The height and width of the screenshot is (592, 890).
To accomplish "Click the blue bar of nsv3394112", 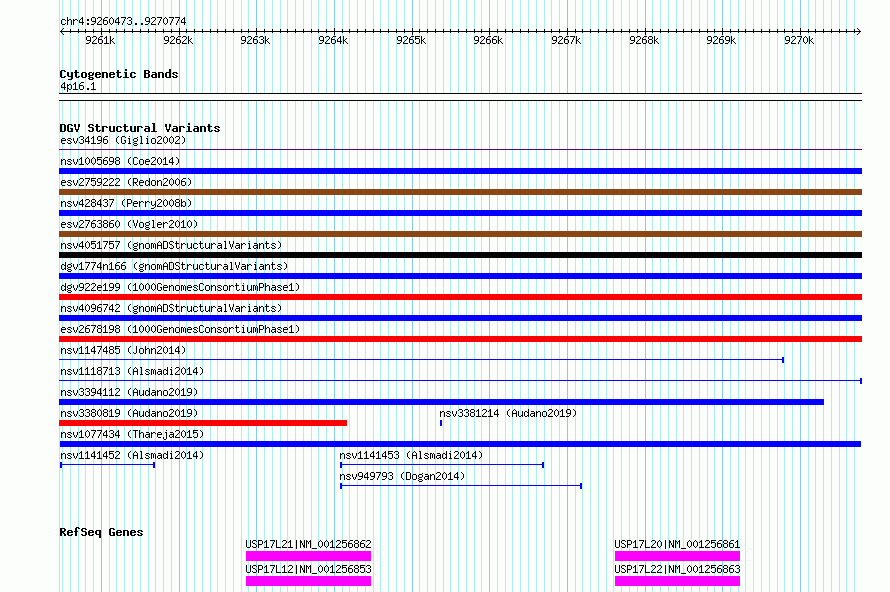I will 441,402.
